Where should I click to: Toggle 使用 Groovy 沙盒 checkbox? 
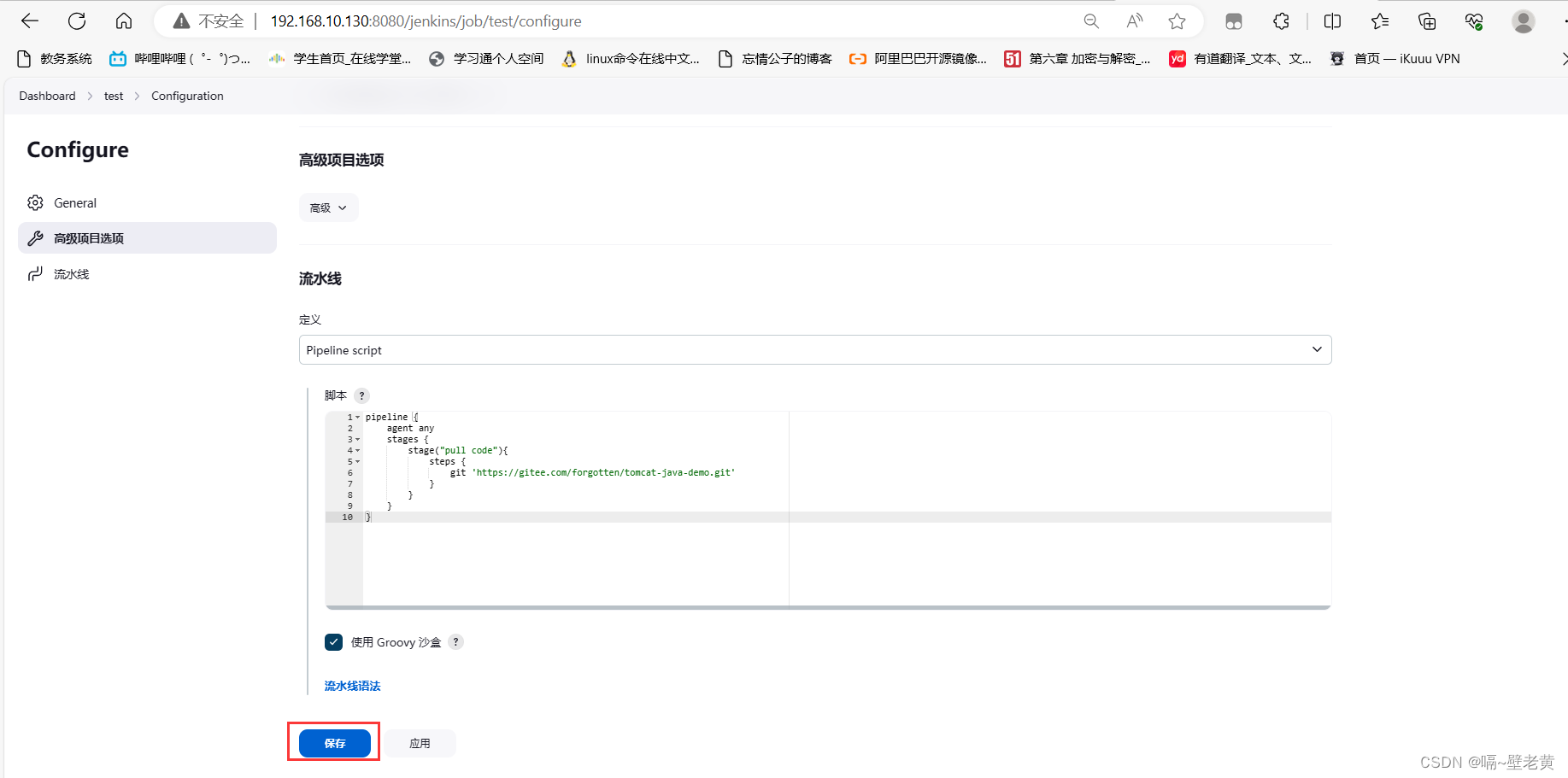tap(334, 642)
